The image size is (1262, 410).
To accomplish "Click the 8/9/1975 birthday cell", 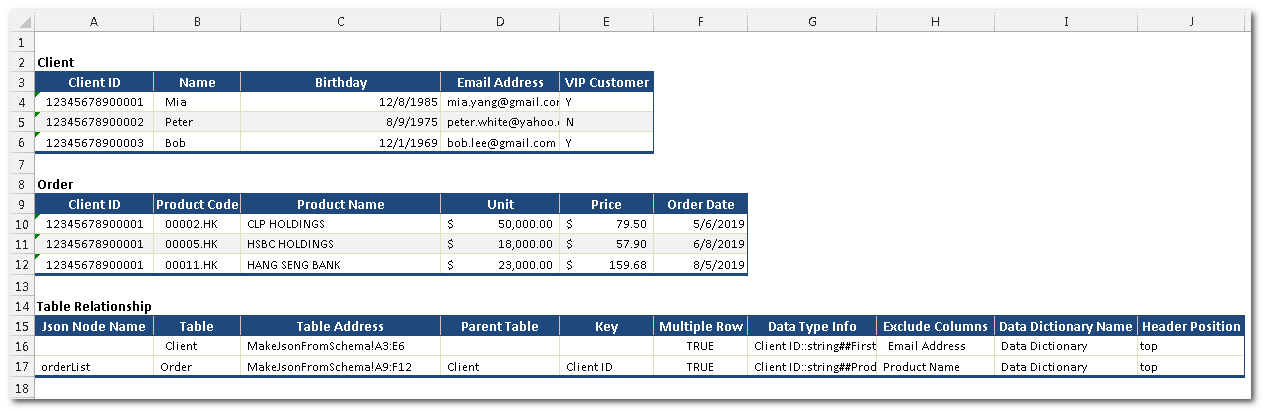I will pos(340,122).
